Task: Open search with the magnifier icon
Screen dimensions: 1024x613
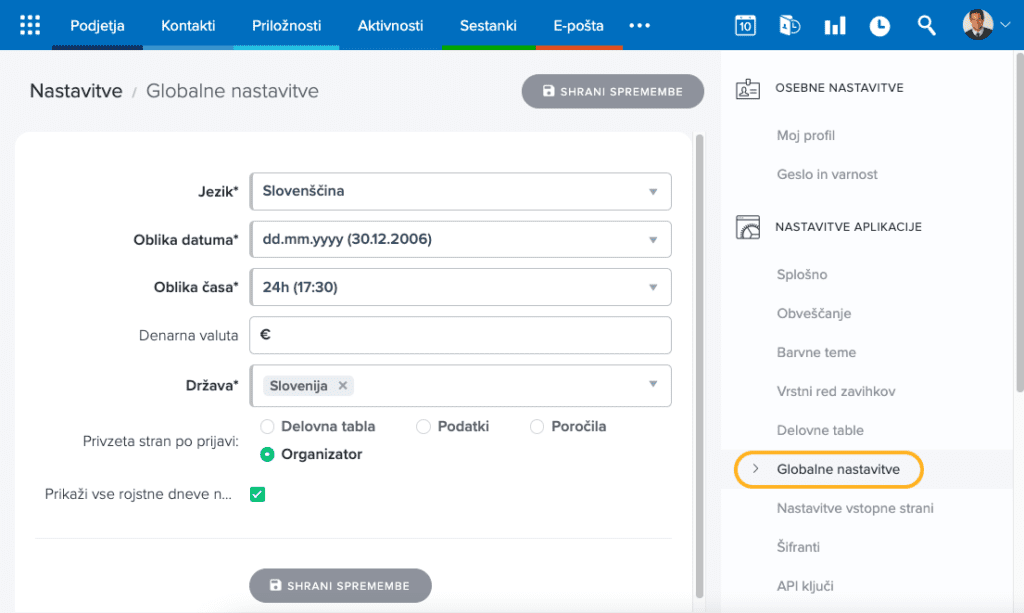Action: pos(926,26)
